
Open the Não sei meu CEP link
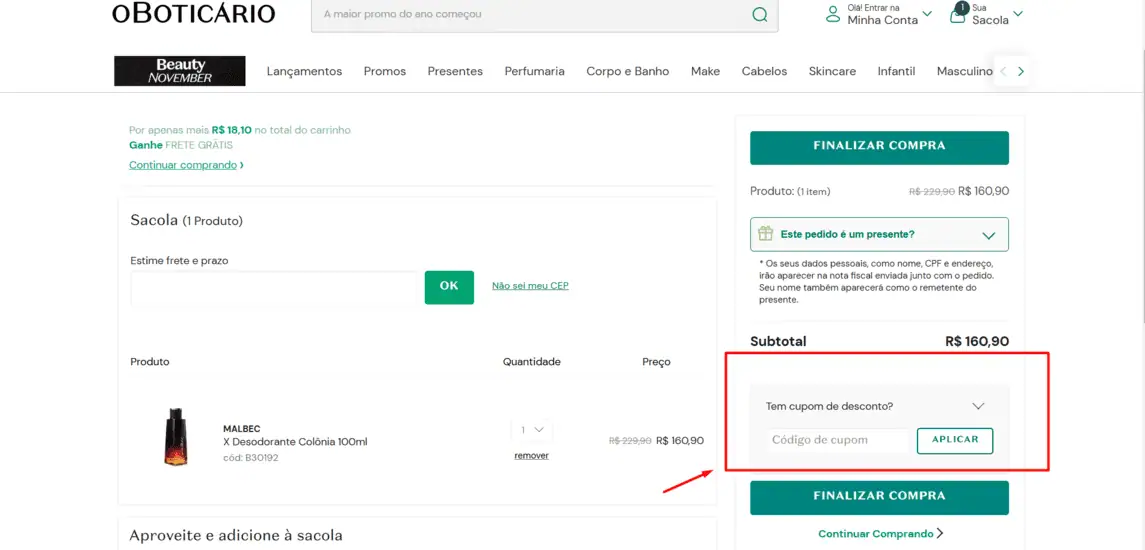coord(530,286)
